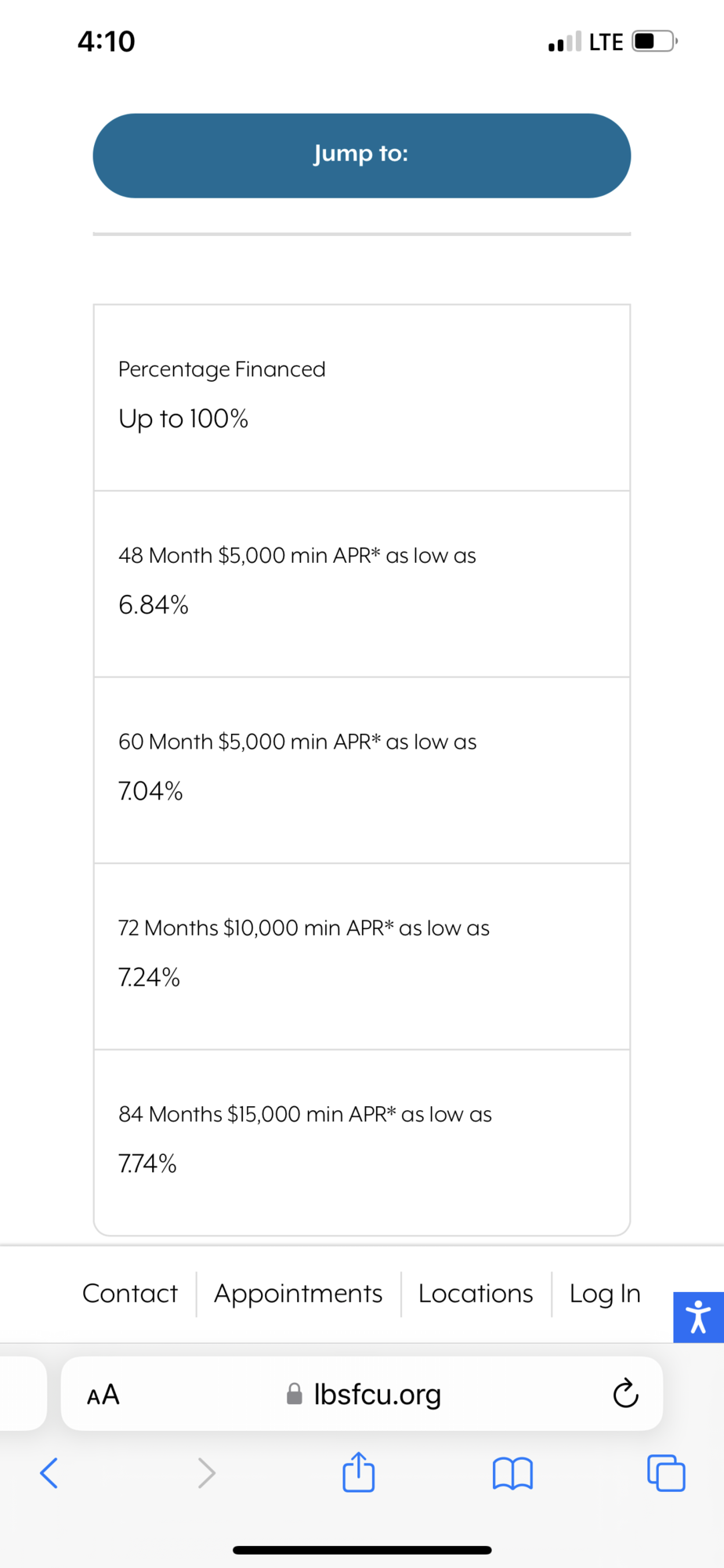This screenshot has width=724, height=1568.
Task: Go back with the Safari back arrow
Action: click(49, 1472)
